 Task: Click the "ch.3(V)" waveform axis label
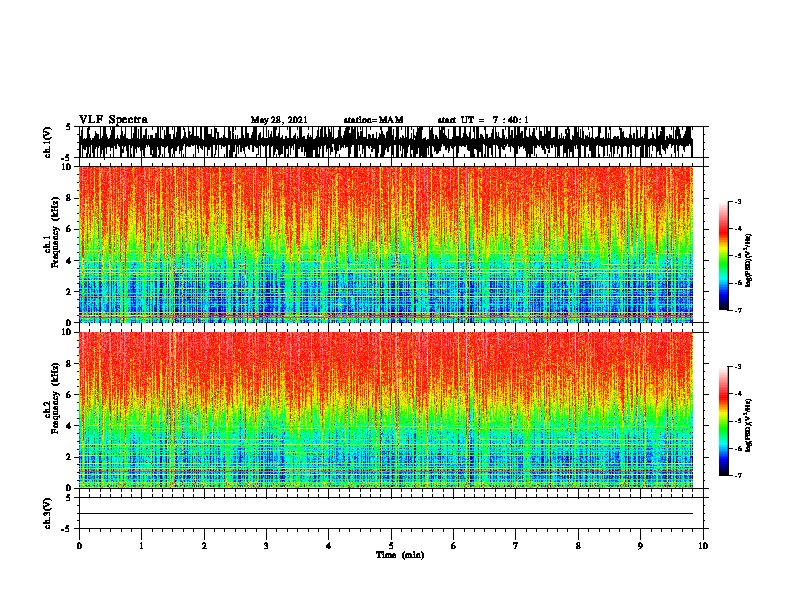pos(48,513)
